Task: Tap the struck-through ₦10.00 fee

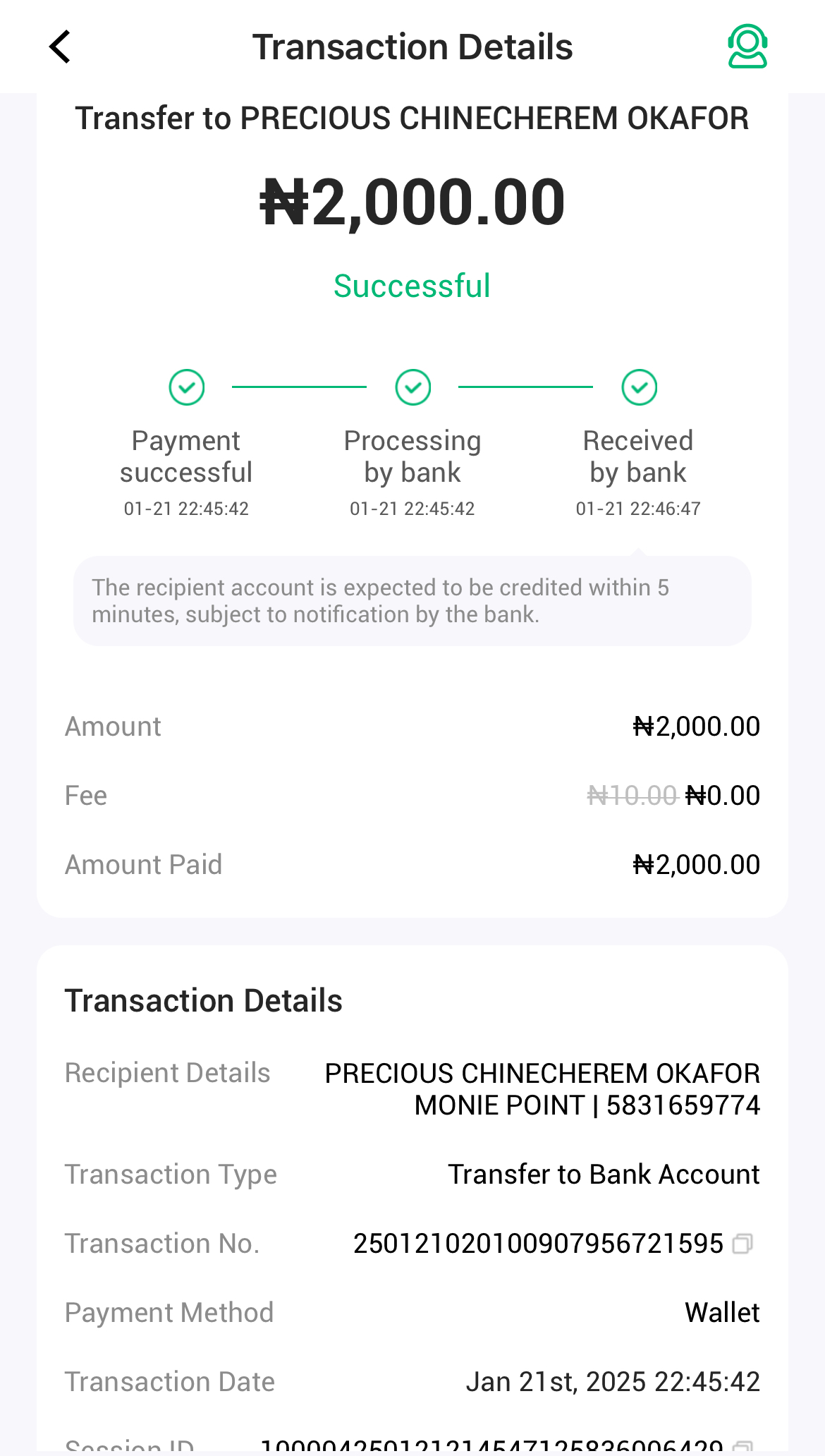Action: pyautogui.click(x=632, y=796)
